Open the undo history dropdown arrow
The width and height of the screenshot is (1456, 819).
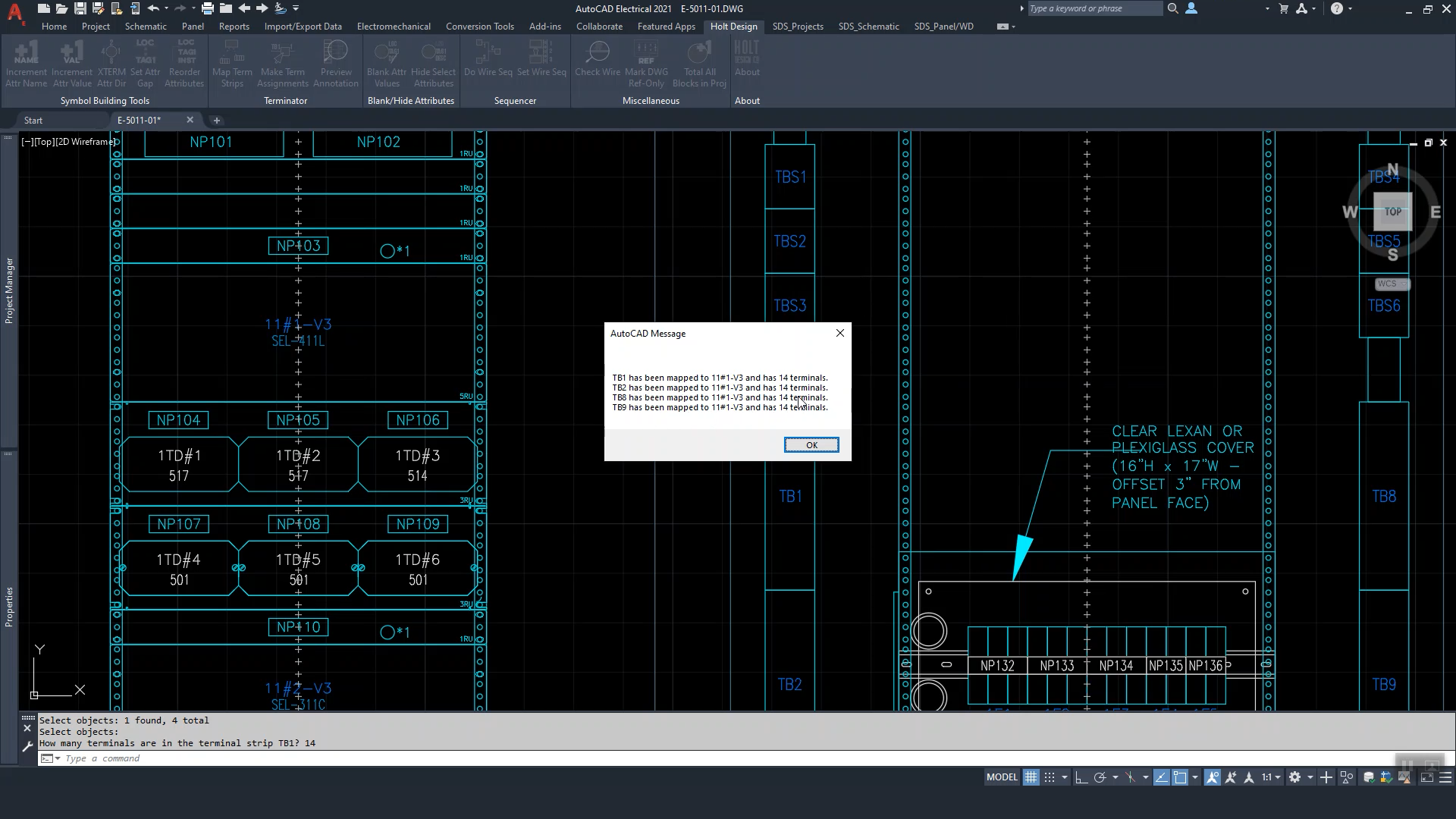click(x=166, y=8)
